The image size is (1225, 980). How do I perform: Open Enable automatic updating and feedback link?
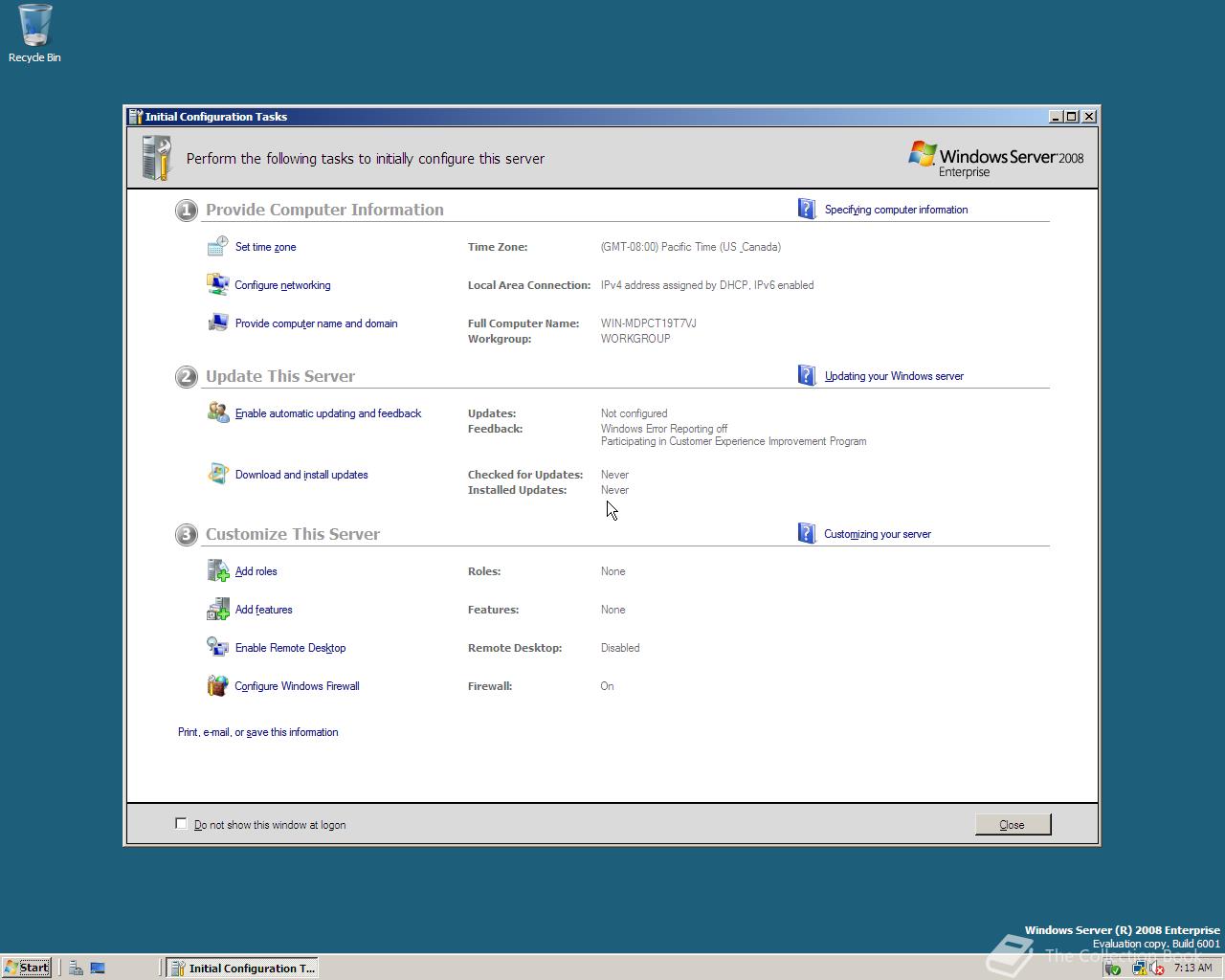tap(328, 413)
